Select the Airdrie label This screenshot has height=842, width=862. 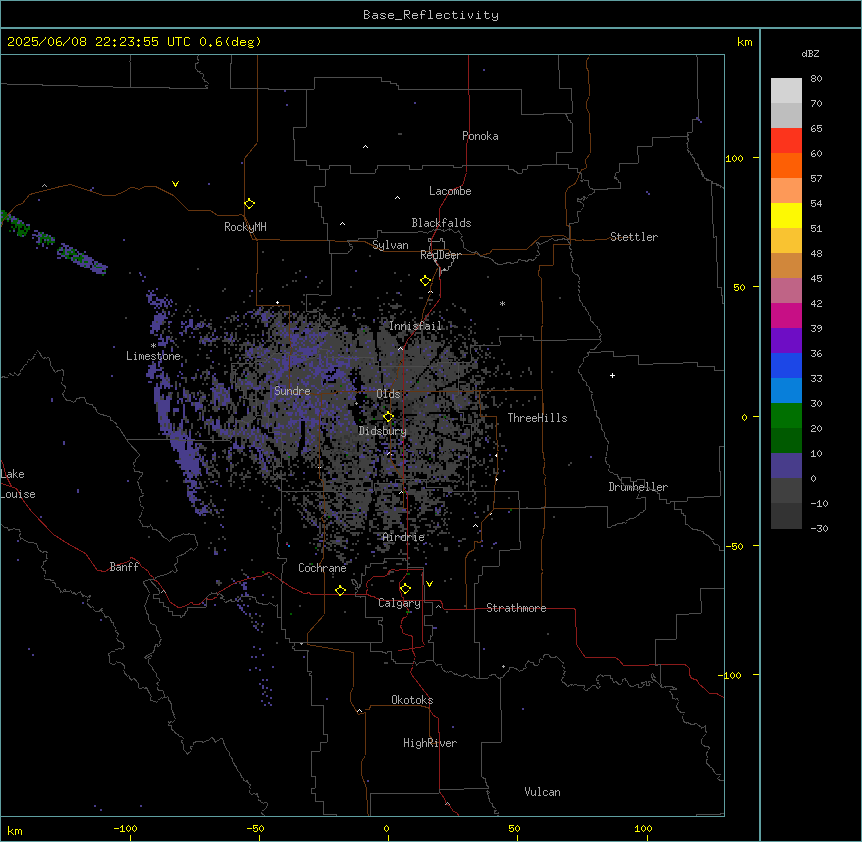tap(404, 537)
